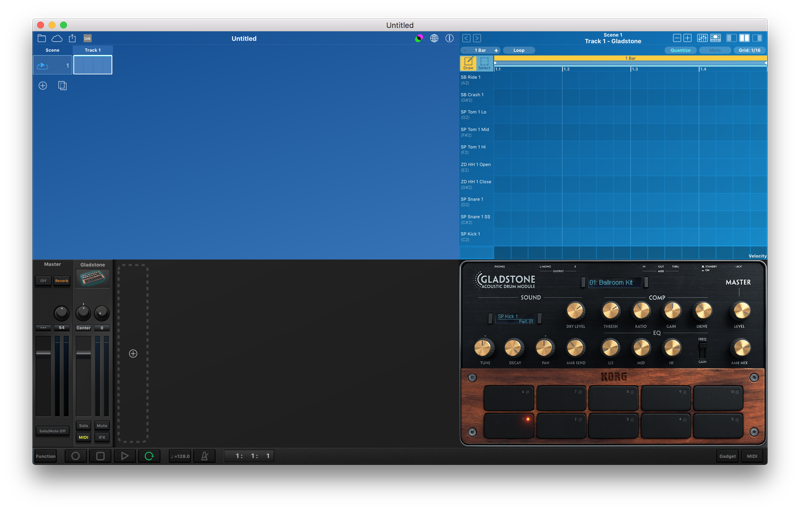This screenshot has width=800, height=511.
Task: Click the Gladstone gadget thumbnail
Action: coord(92,278)
